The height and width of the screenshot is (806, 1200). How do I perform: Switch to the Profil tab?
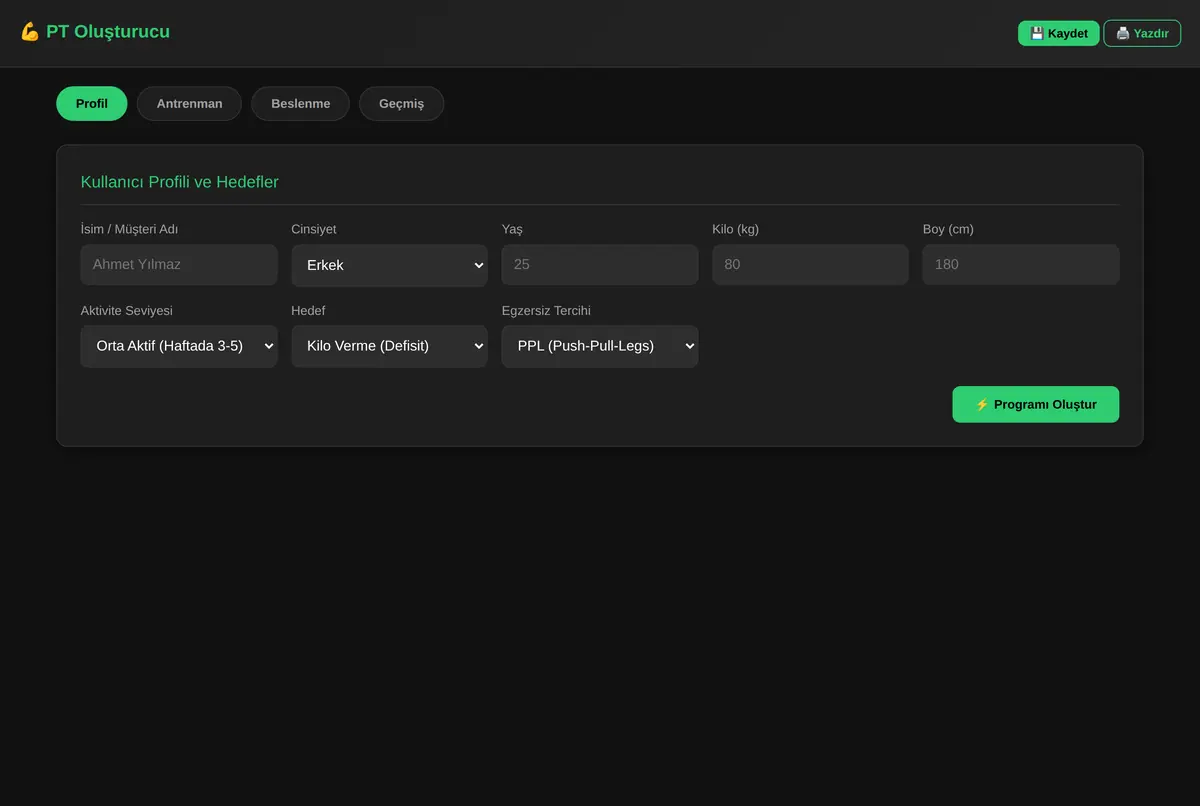(92, 104)
